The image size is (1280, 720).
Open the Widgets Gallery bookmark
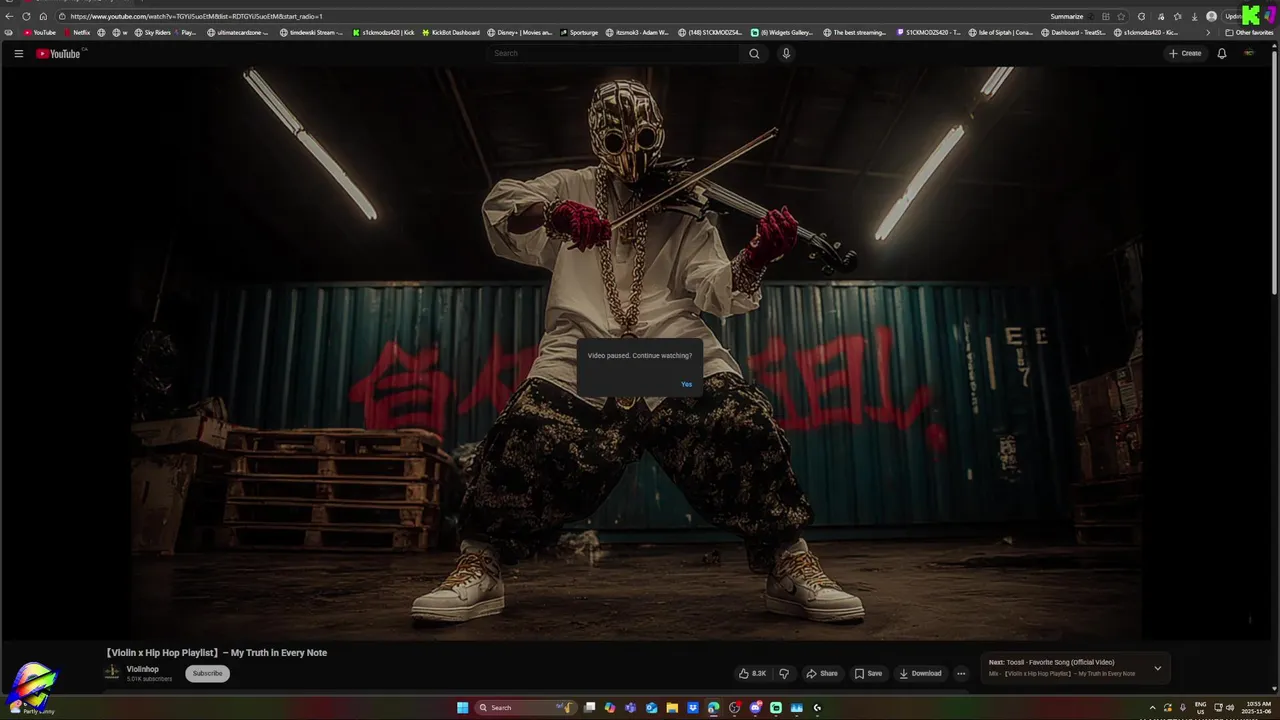pos(782,32)
